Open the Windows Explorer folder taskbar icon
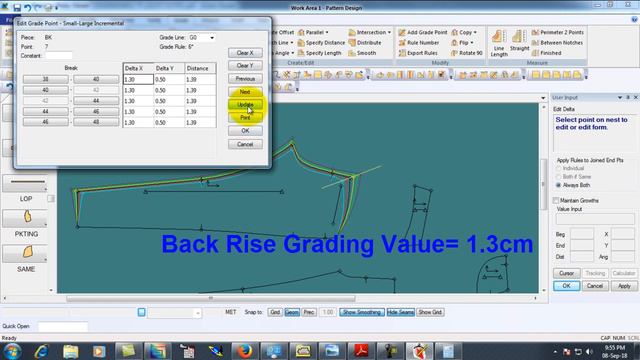 (70, 351)
